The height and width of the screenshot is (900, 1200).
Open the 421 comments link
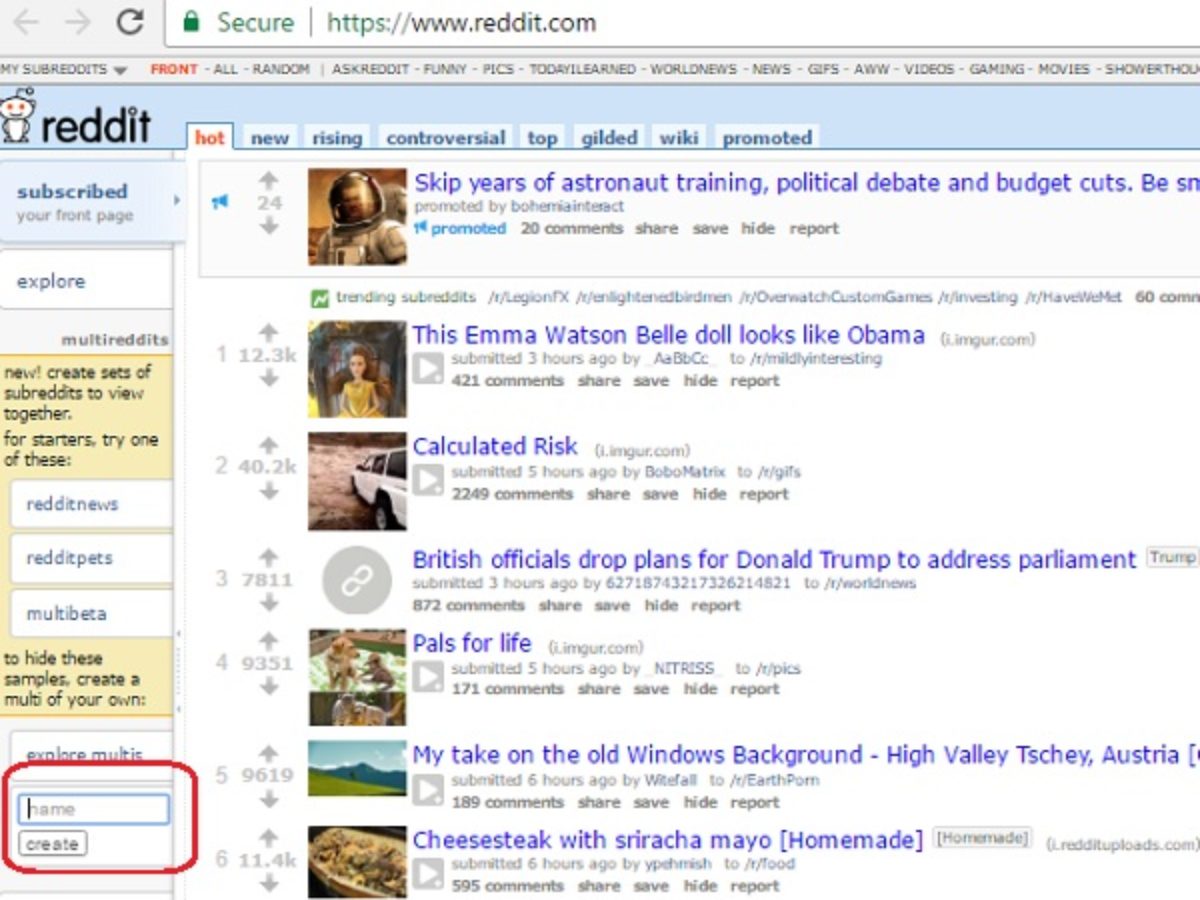pos(507,381)
